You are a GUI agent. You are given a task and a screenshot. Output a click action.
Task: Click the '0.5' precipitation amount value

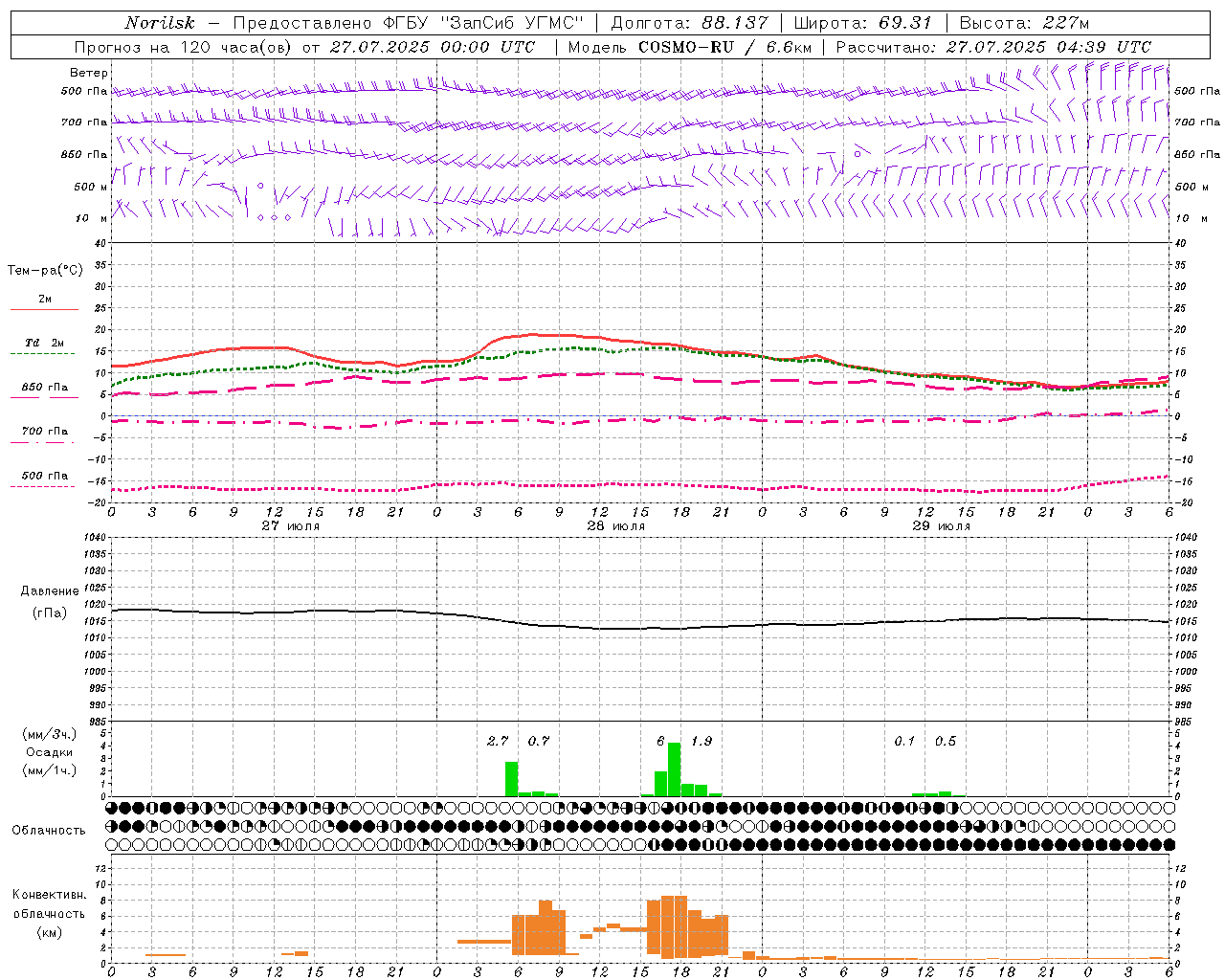[946, 741]
